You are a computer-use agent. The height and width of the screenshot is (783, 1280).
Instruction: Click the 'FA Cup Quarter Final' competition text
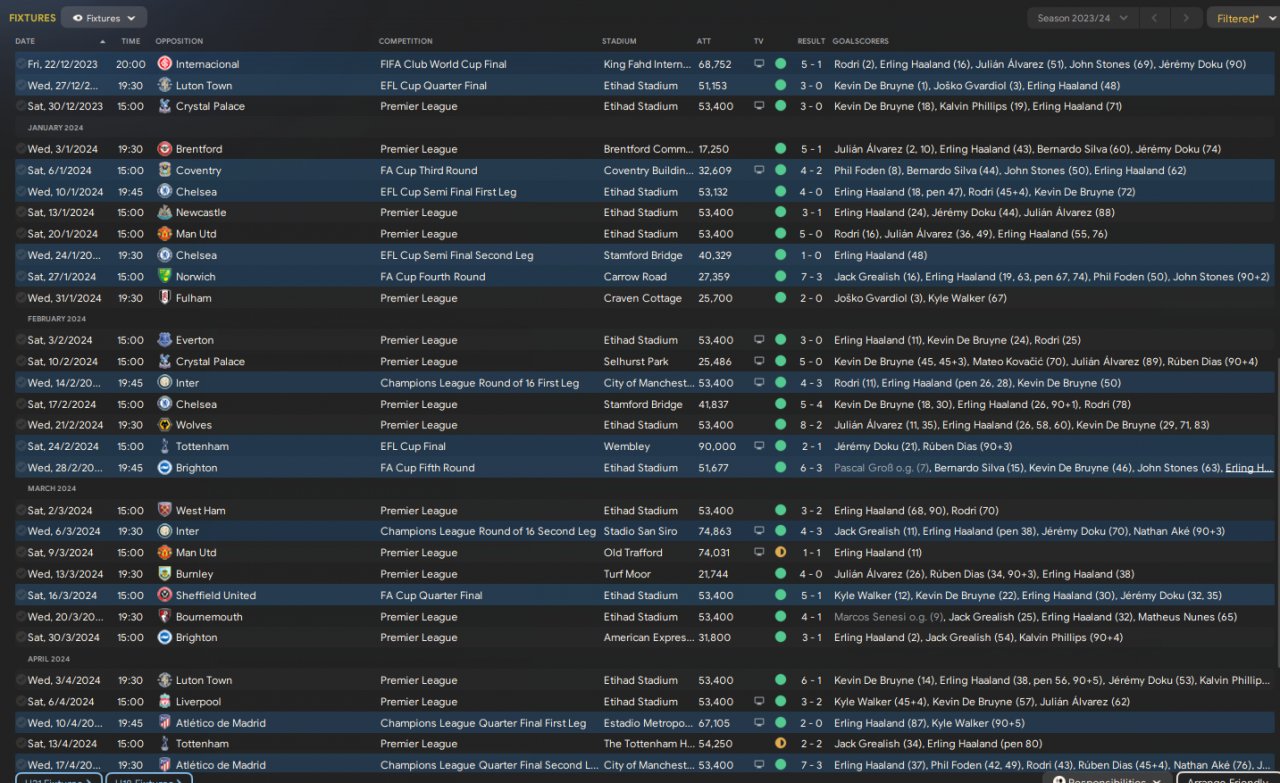431,595
